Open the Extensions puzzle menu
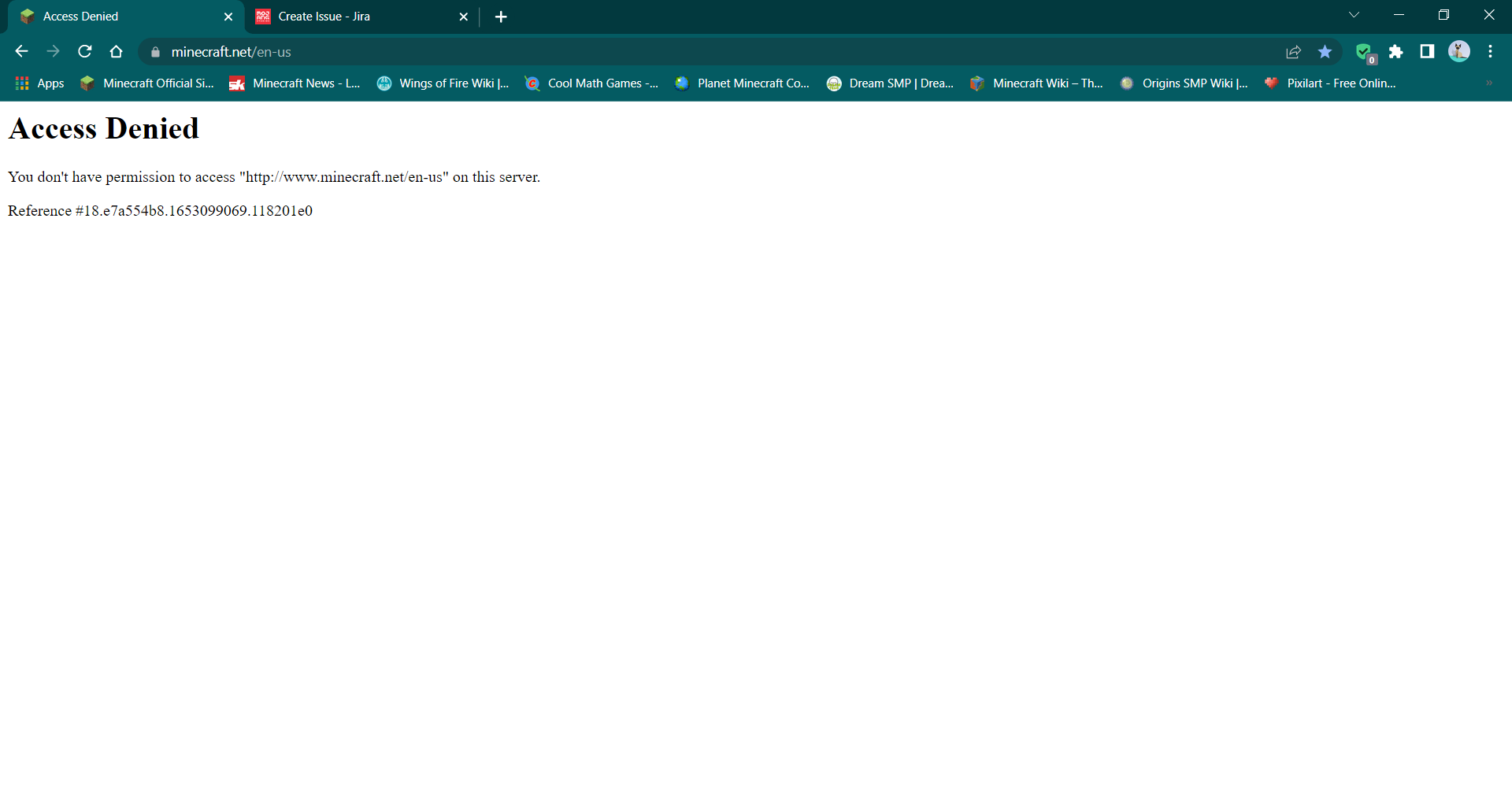 point(1396,52)
